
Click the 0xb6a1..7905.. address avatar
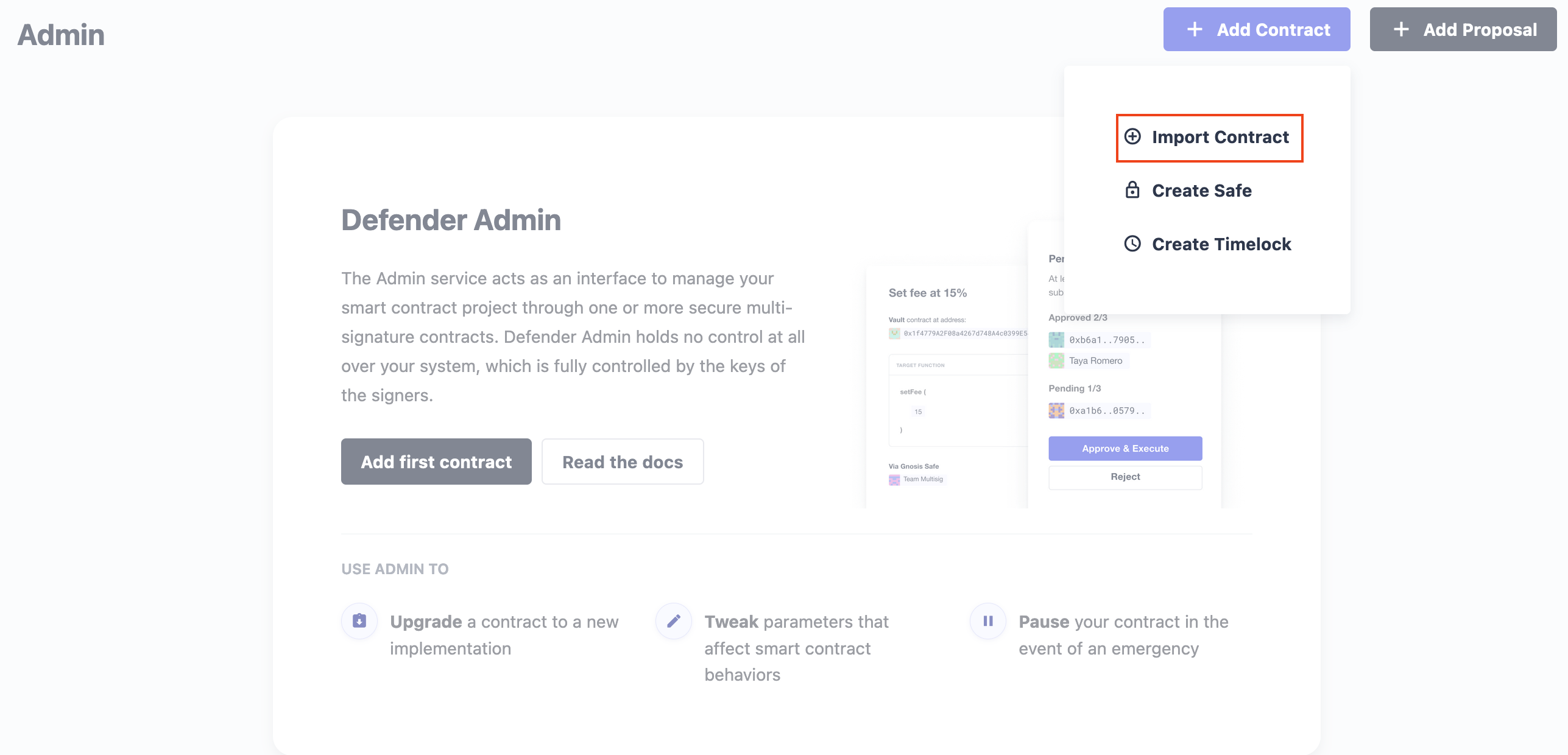pyautogui.click(x=1056, y=340)
